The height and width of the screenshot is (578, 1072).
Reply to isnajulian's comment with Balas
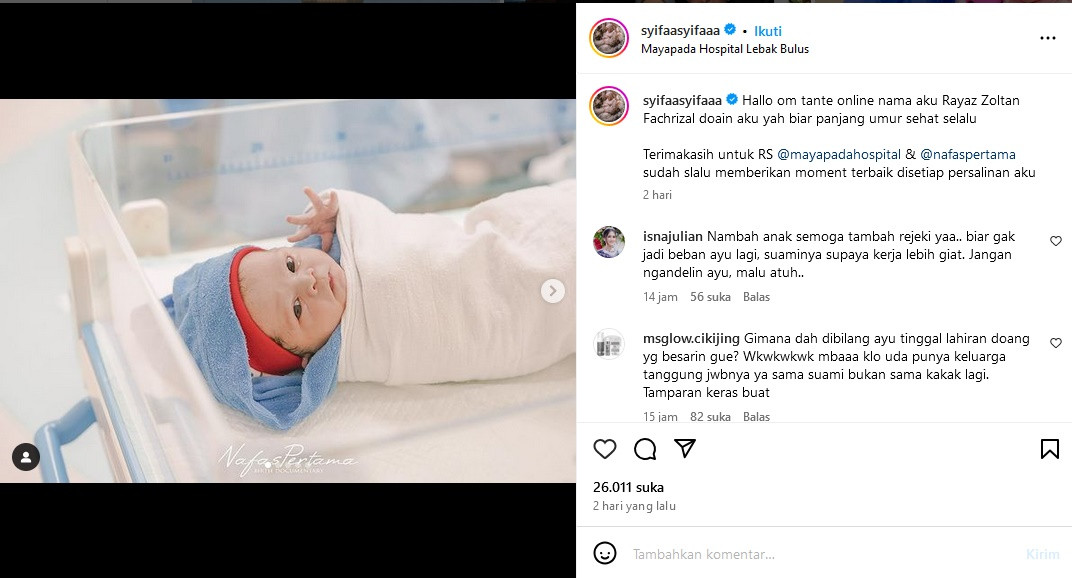click(756, 297)
